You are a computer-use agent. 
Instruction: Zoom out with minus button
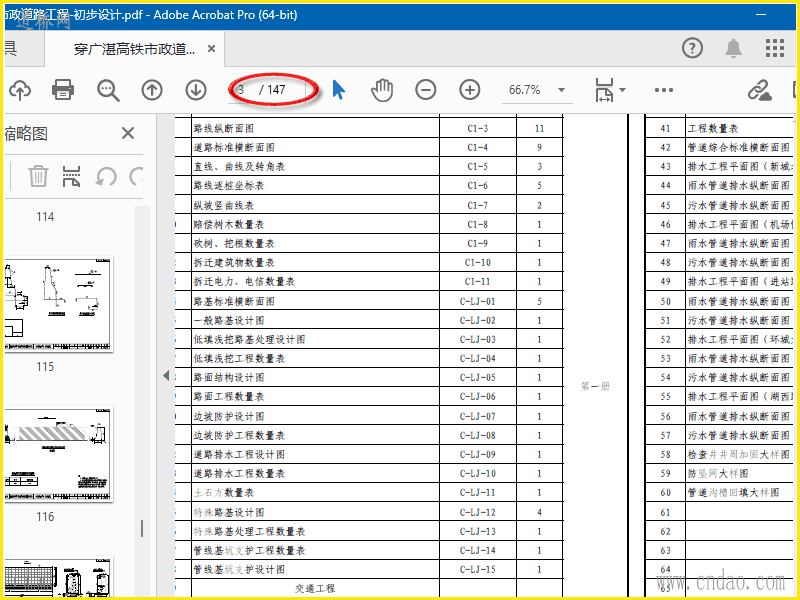pyautogui.click(x=426, y=90)
